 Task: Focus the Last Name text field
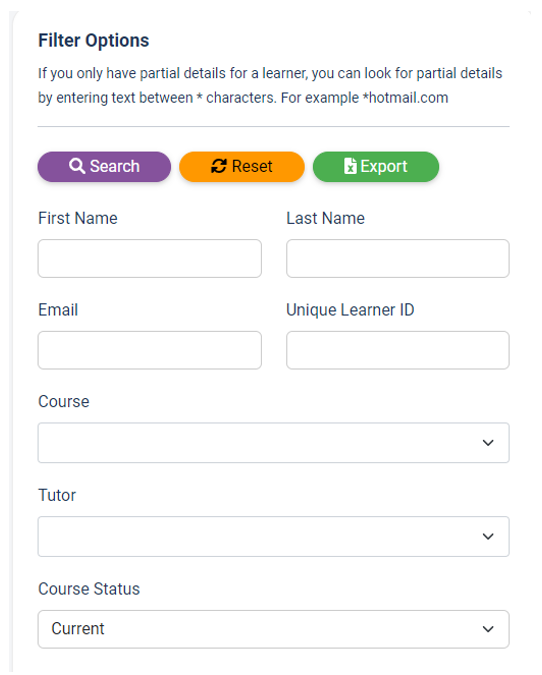click(398, 258)
